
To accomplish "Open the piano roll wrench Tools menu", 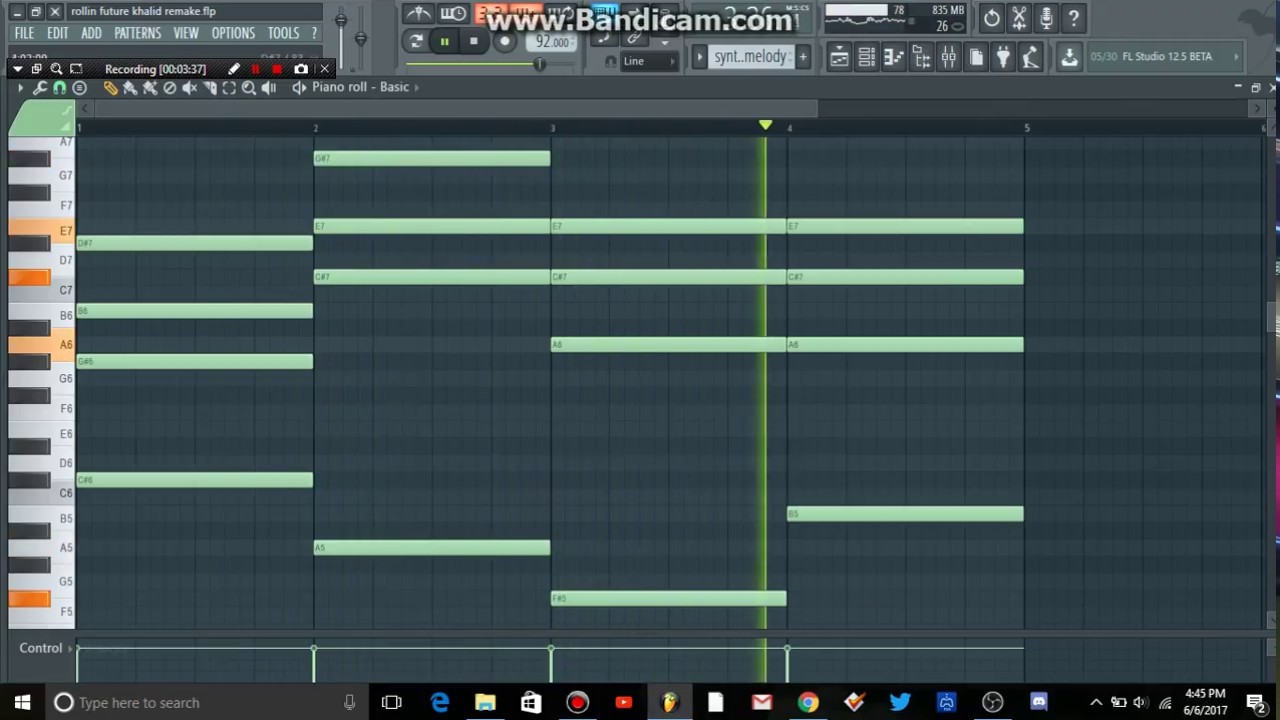I will point(39,88).
